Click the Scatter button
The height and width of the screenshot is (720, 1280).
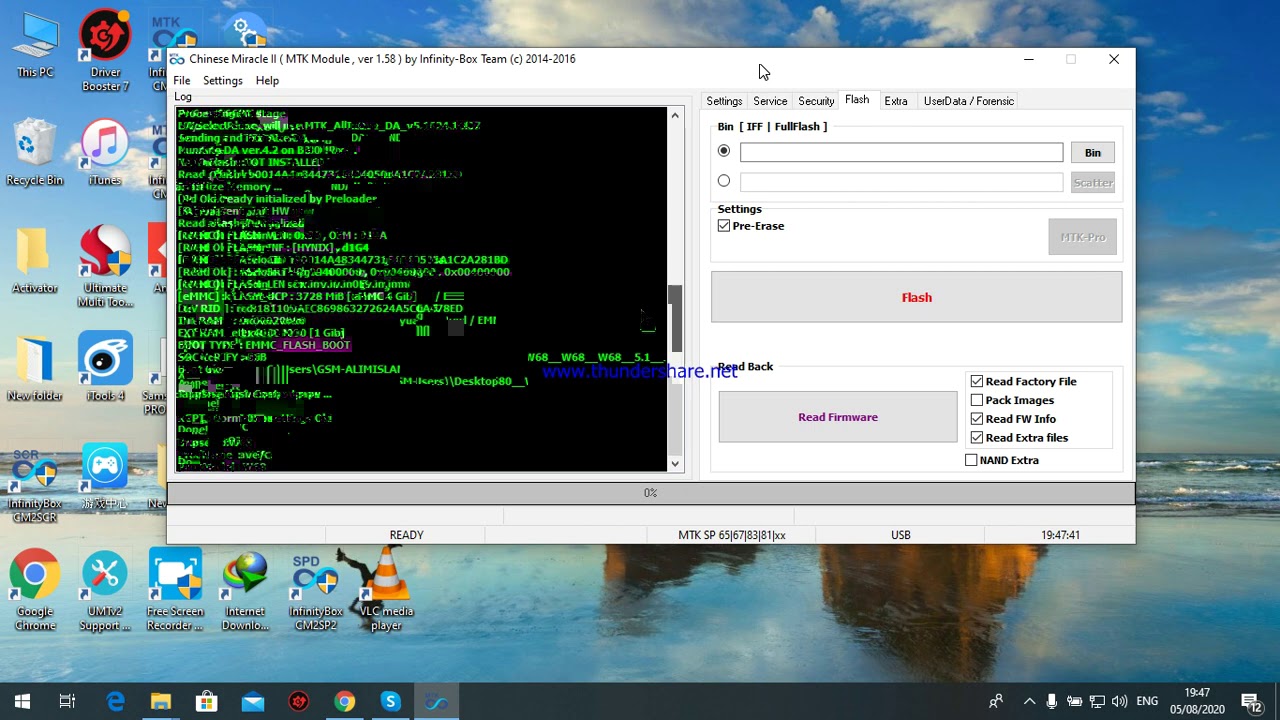point(1093,182)
